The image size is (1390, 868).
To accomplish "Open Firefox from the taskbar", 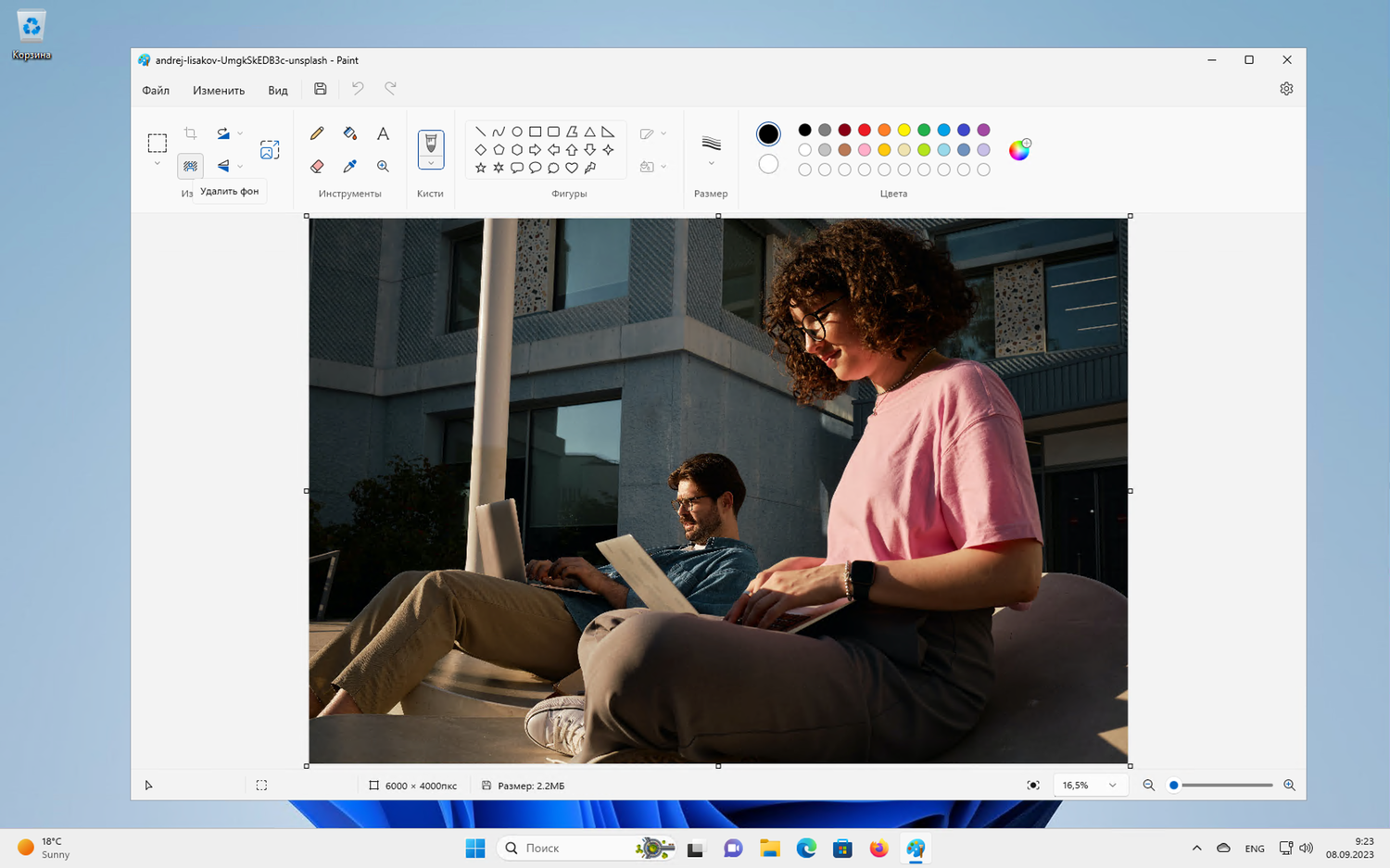I will tap(878, 848).
